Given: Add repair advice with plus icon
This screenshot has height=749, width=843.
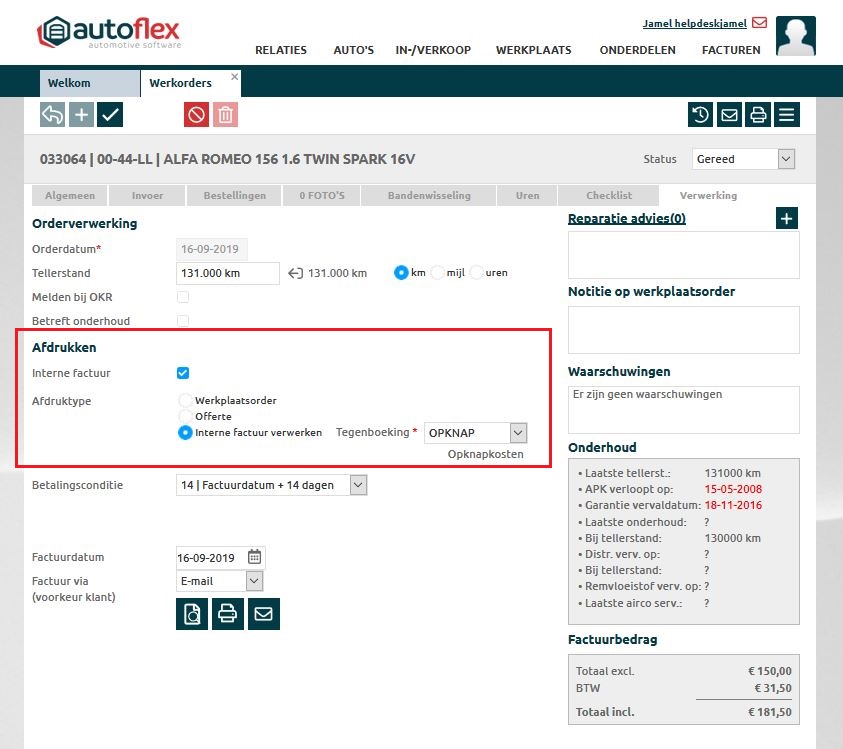Looking at the screenshot, I should [787, 218].
